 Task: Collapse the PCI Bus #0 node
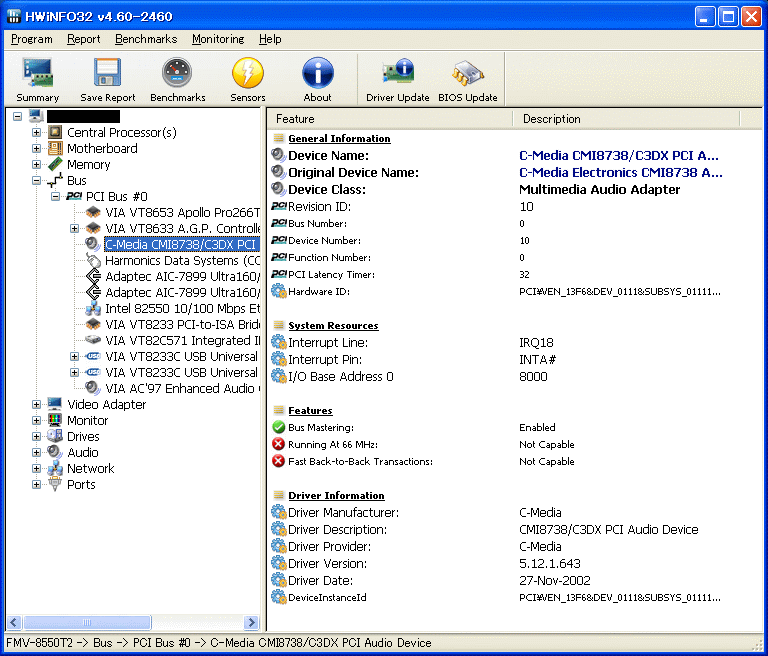[x=56, y=197]
